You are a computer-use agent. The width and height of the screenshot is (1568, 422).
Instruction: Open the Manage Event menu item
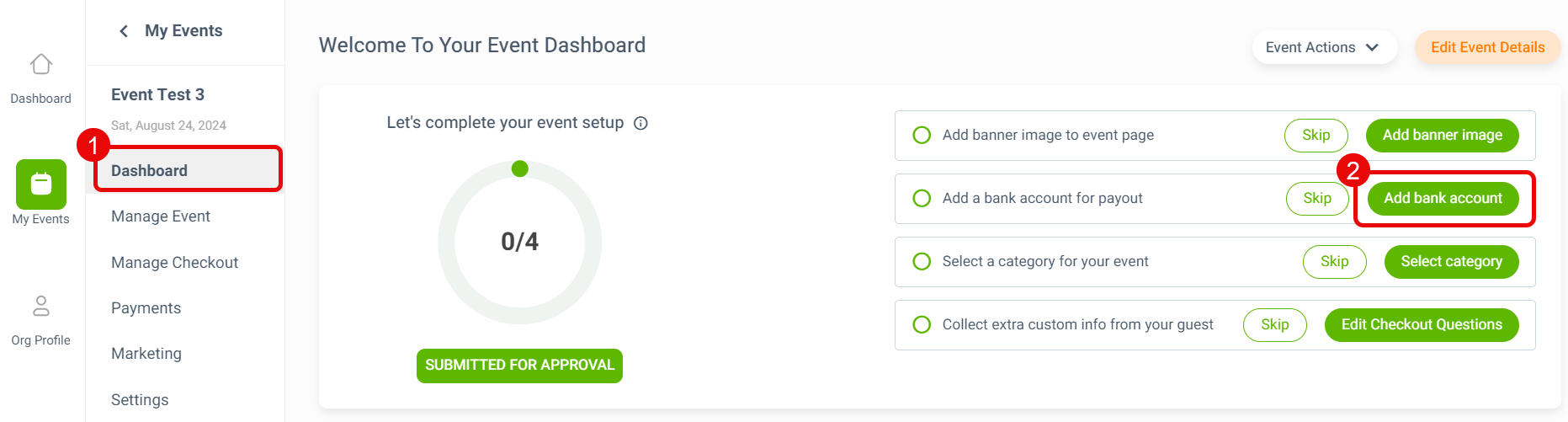(161, 216)
